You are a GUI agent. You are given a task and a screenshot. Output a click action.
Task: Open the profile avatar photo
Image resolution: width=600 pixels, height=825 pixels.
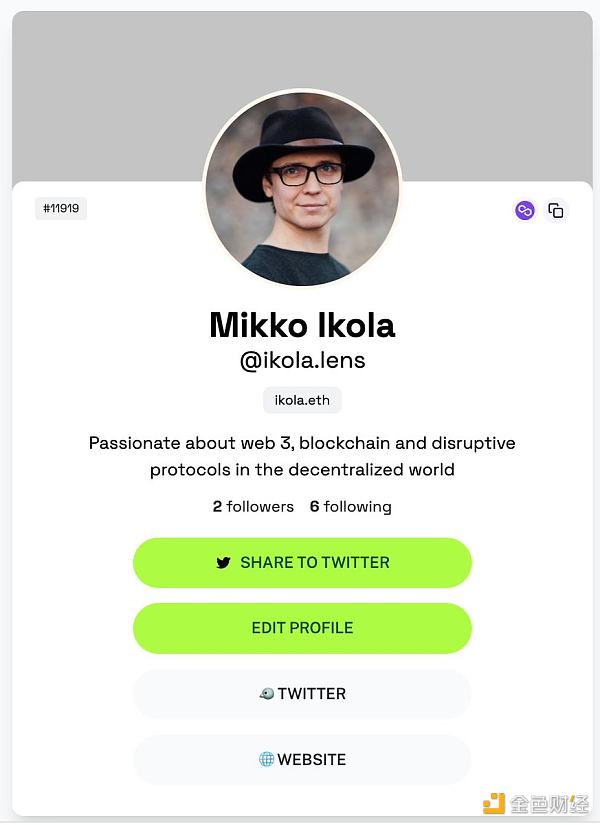302,188
